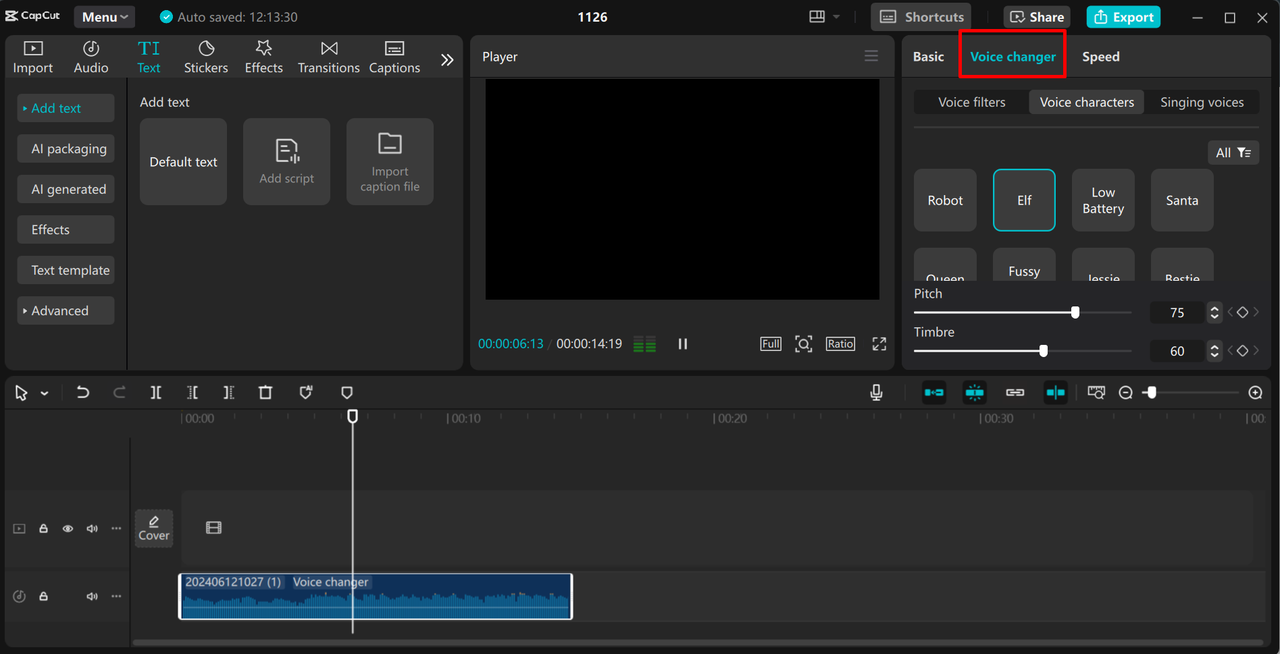
Task: Hide the video track with eye icon
Action: 68,528
